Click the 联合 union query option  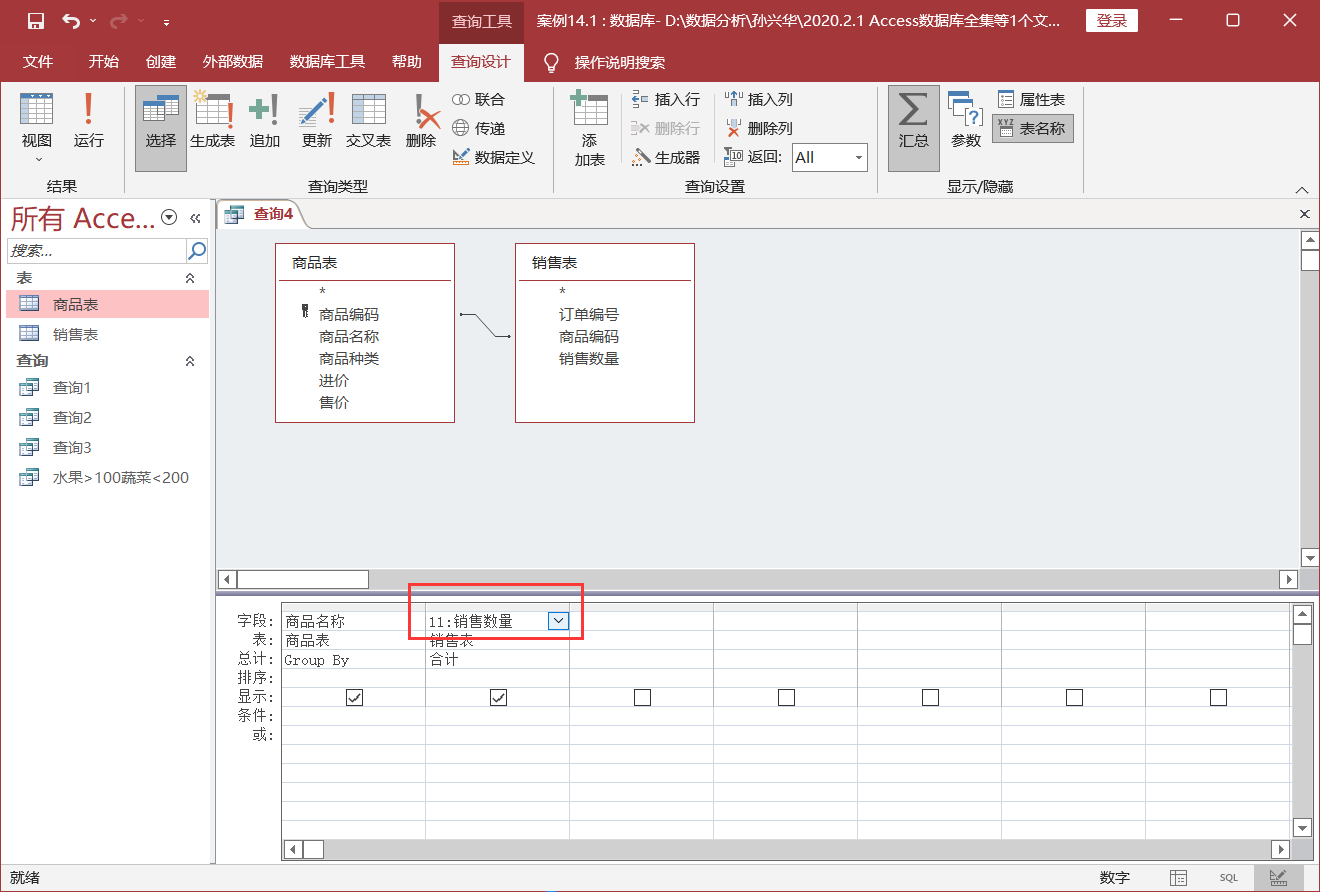[479, 99]
